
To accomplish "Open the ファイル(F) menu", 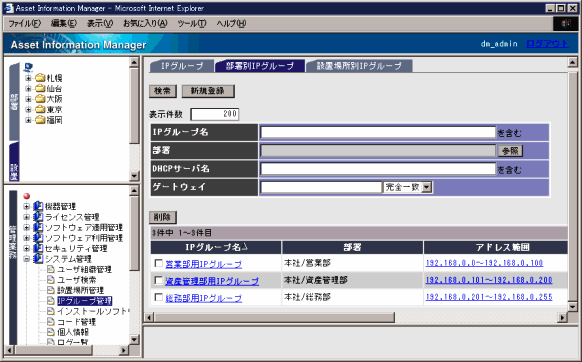I will (24, 23).
